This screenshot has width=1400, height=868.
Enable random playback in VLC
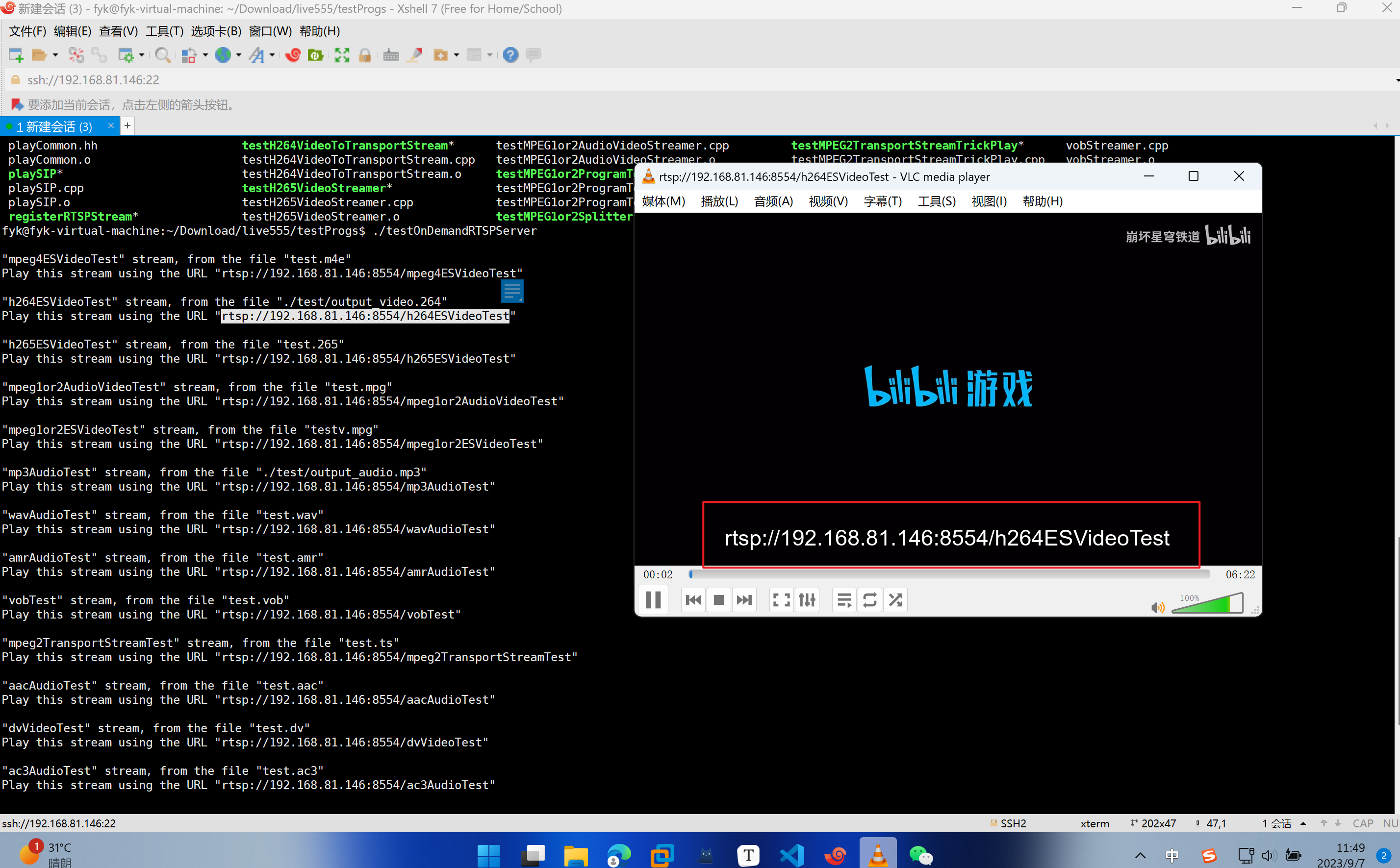[894, 600]
